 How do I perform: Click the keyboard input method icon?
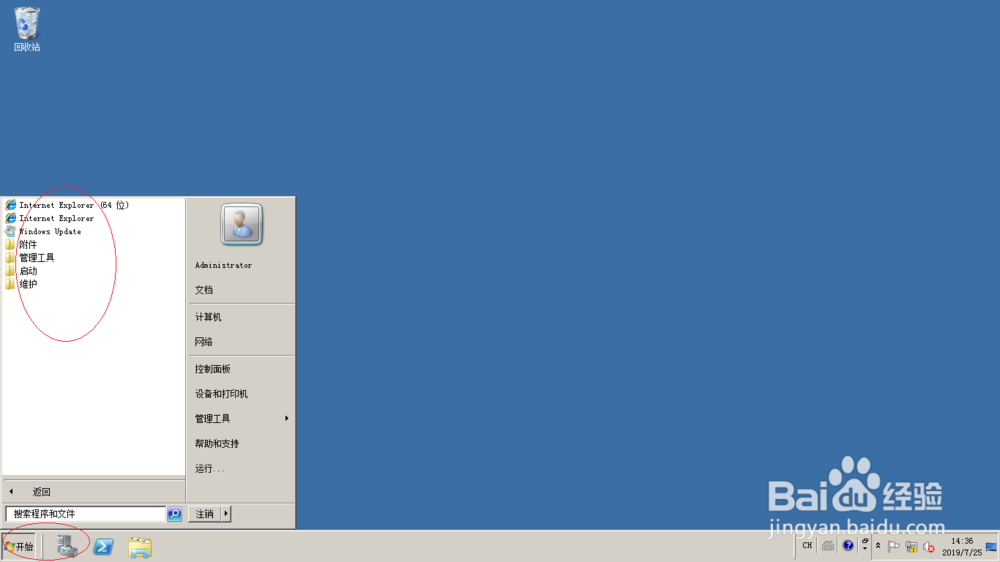[x=828, y=545]
